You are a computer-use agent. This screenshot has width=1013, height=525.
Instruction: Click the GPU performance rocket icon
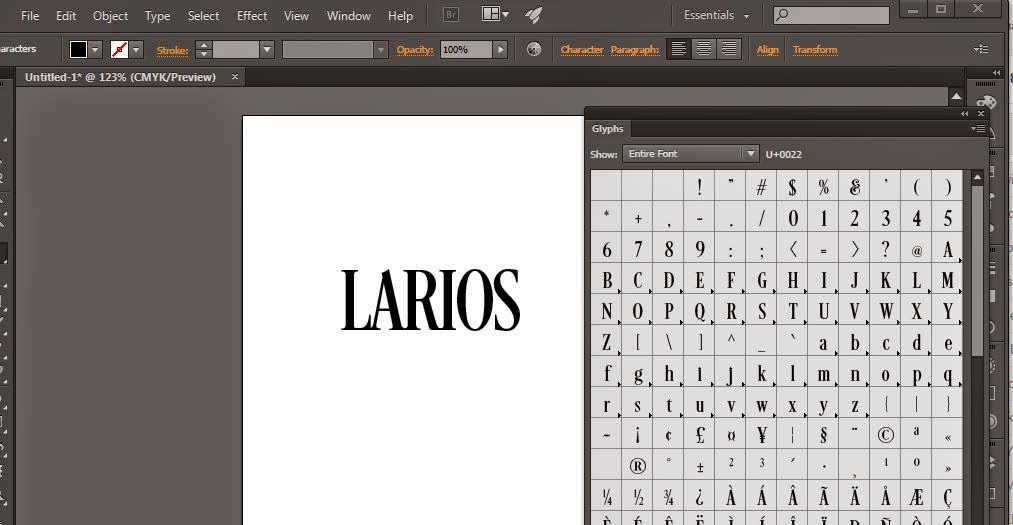point(534,15)
